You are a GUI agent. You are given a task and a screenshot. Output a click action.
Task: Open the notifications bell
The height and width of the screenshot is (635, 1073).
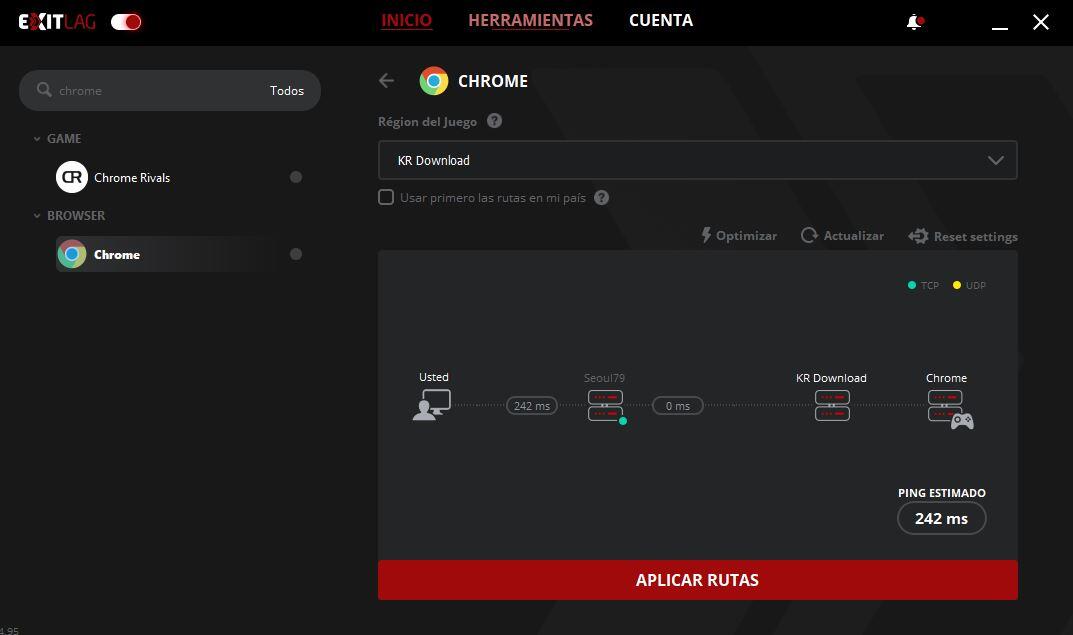tap(914, 23)
